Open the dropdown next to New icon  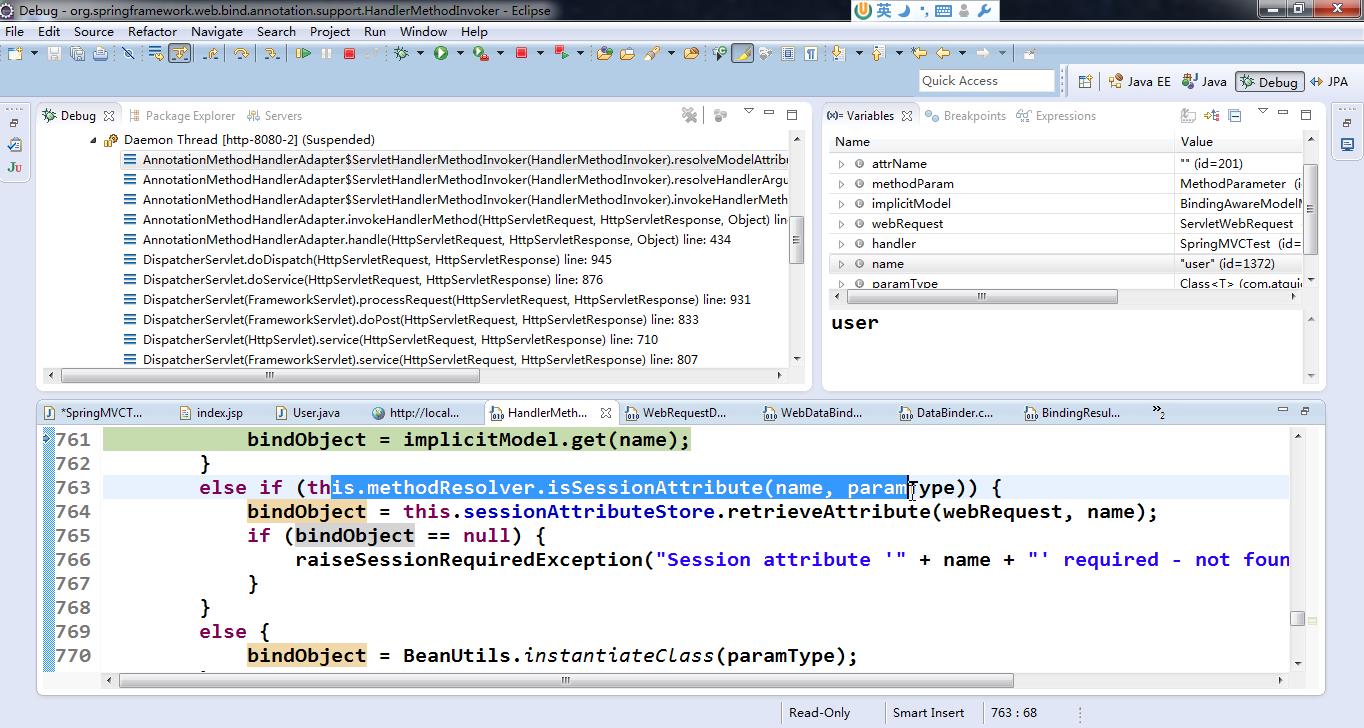click(34, 53)
